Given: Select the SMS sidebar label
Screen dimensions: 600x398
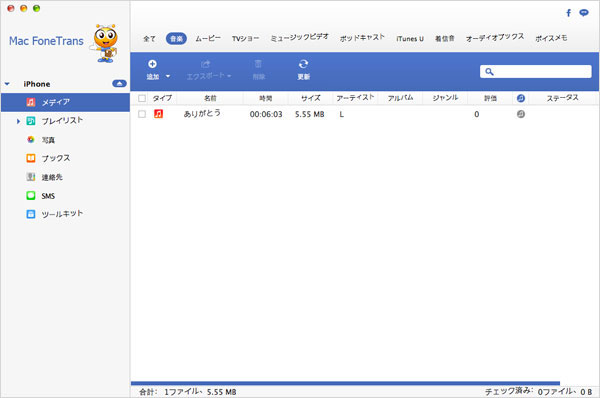Looking at the screenshot, I should click(x=48, y=196).
